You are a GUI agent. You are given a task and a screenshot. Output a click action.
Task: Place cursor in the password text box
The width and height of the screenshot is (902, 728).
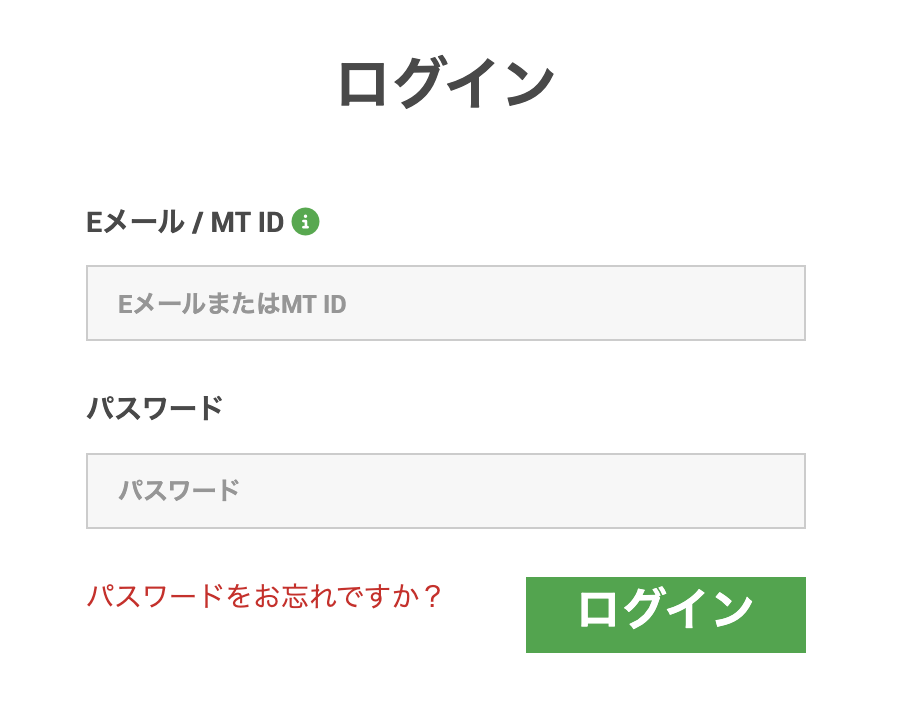(446, 491)
